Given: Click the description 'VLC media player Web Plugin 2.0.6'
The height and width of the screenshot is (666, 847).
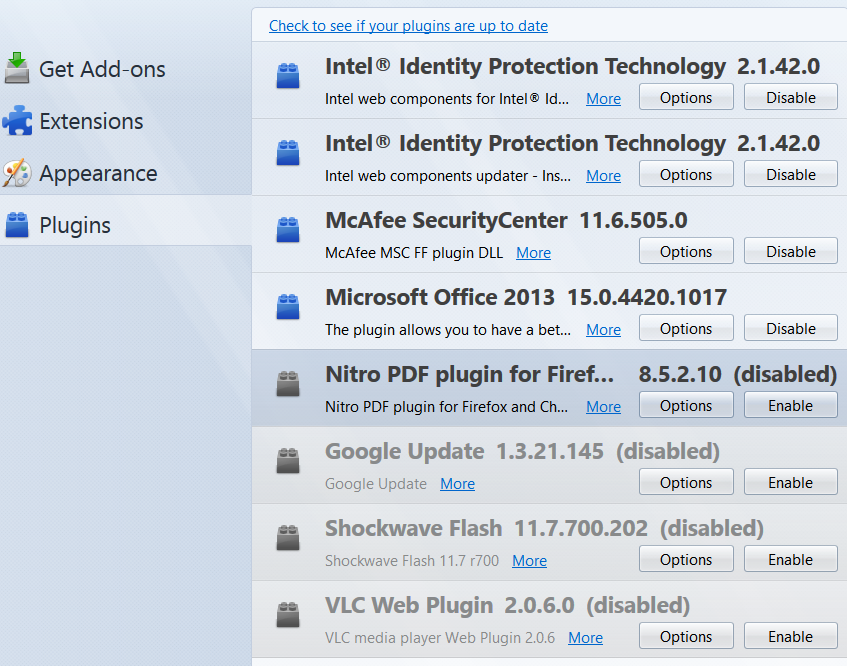Looking at the screenshot, I should [440, 638].
